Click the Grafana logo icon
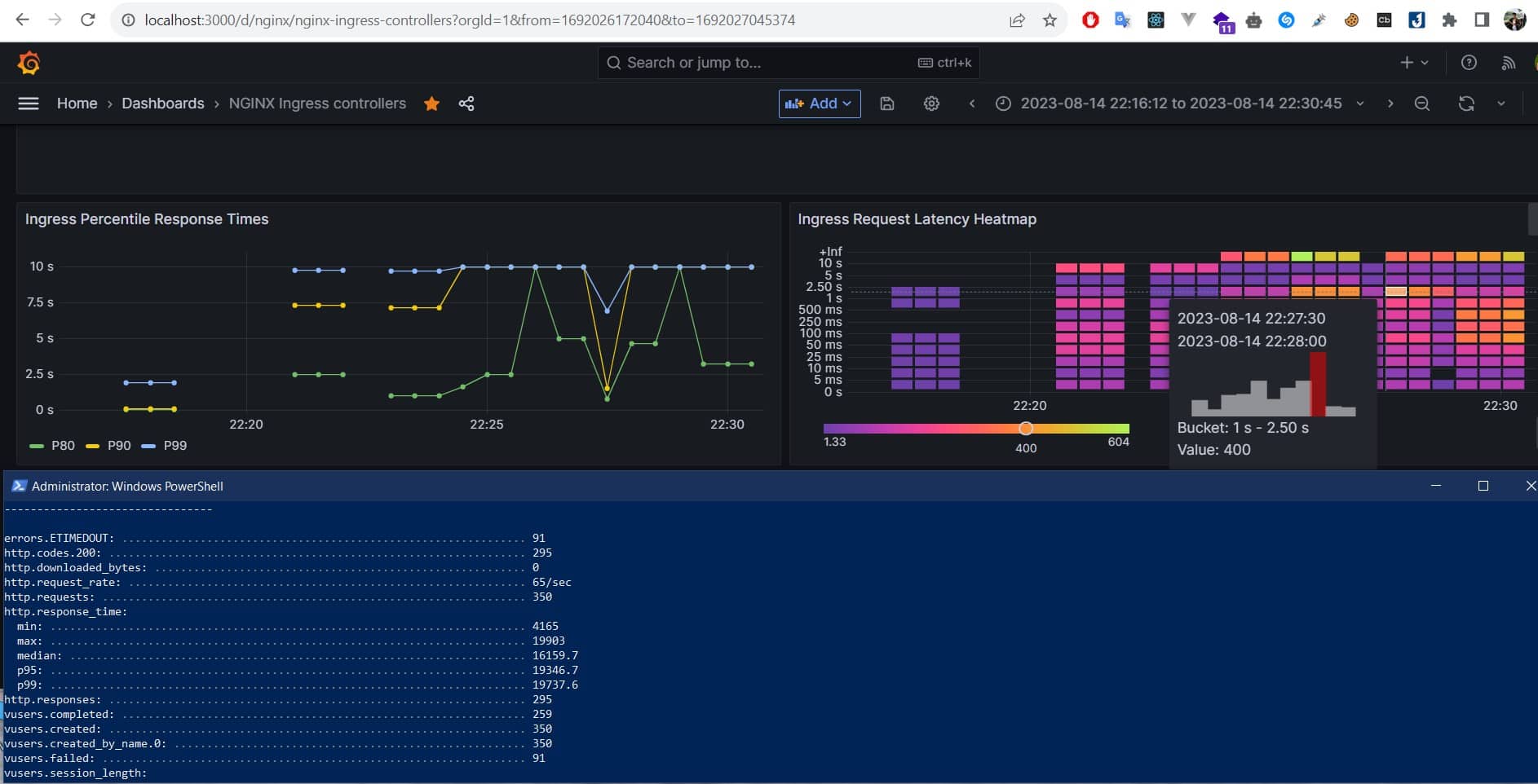The width and height of the screenshot is (1538, 784). [29, 63]
